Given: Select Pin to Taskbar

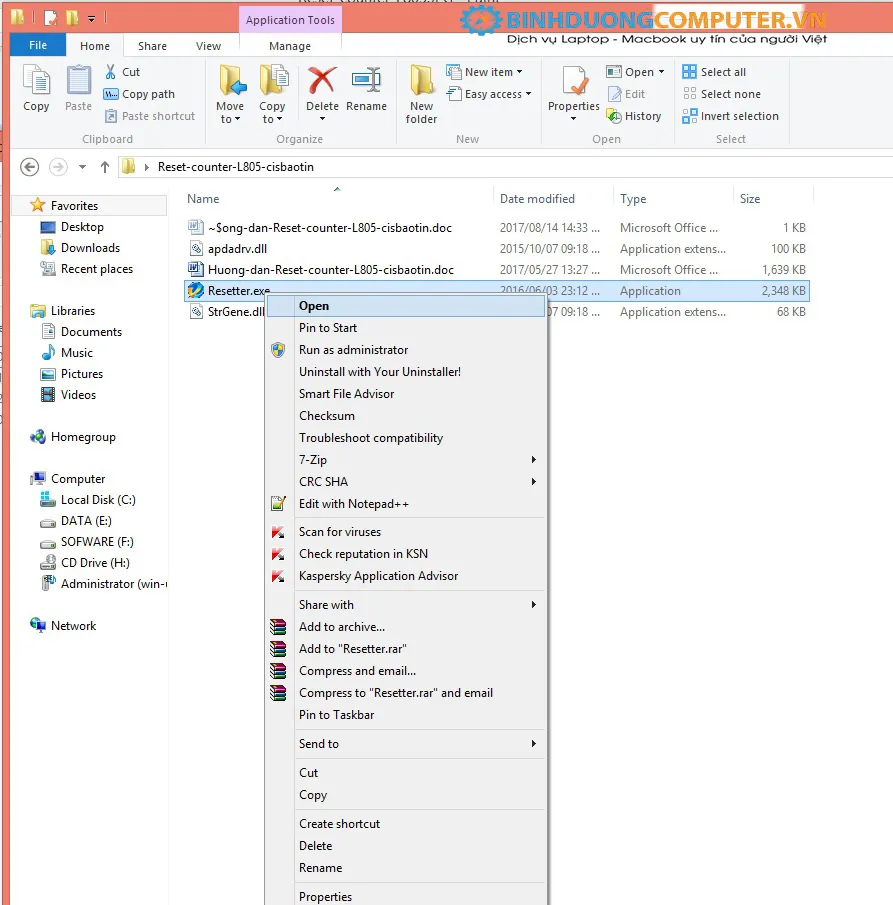Looking at the screenshot, I should click(406, 715).
